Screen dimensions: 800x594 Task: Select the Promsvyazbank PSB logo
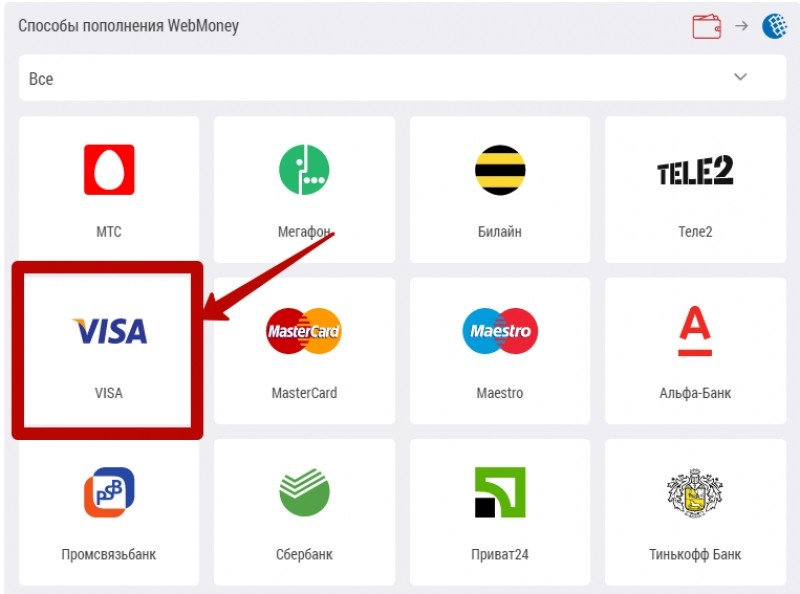click(109, 492)
